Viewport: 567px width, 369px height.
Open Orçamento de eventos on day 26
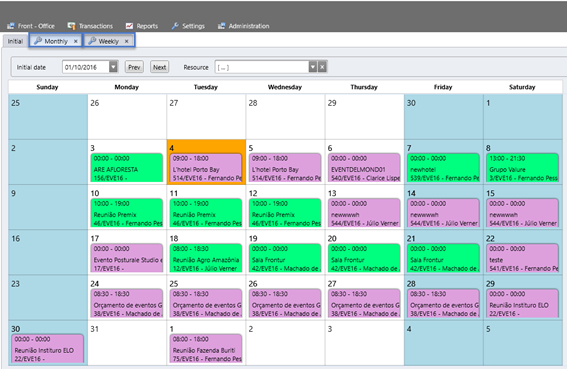(285, 303)
